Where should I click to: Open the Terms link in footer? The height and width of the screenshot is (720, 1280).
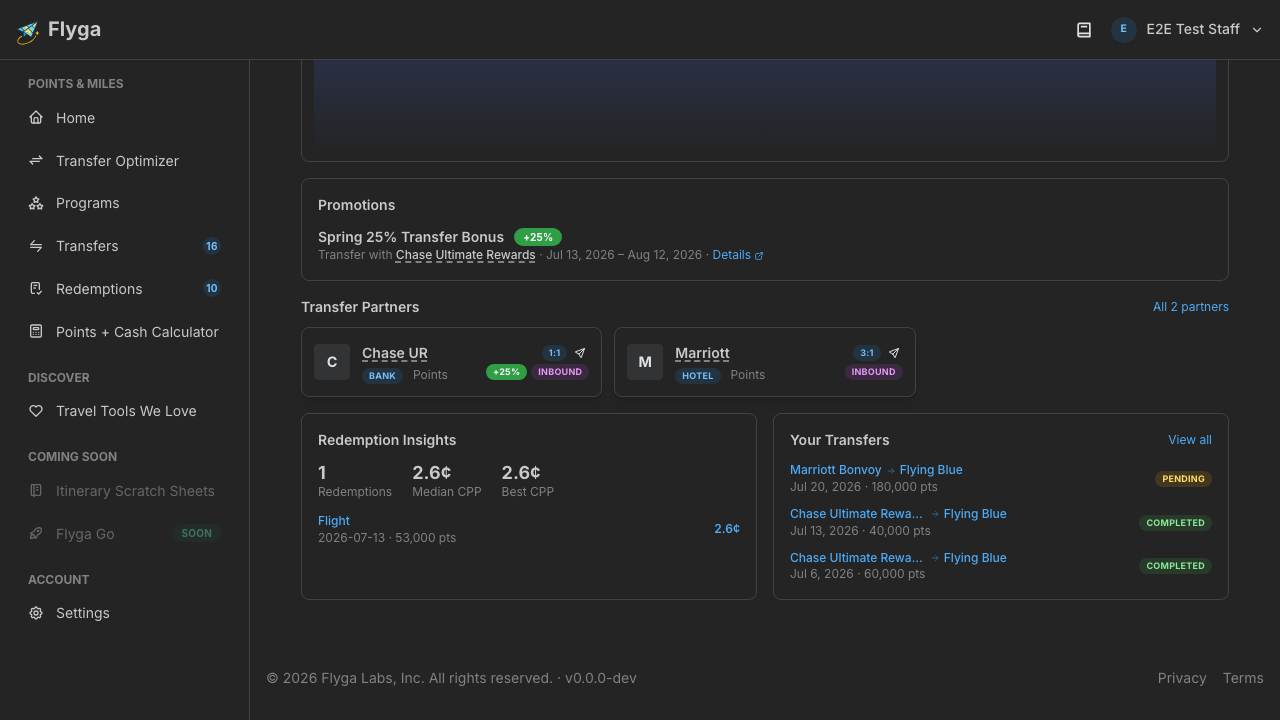pos(1243,678)
